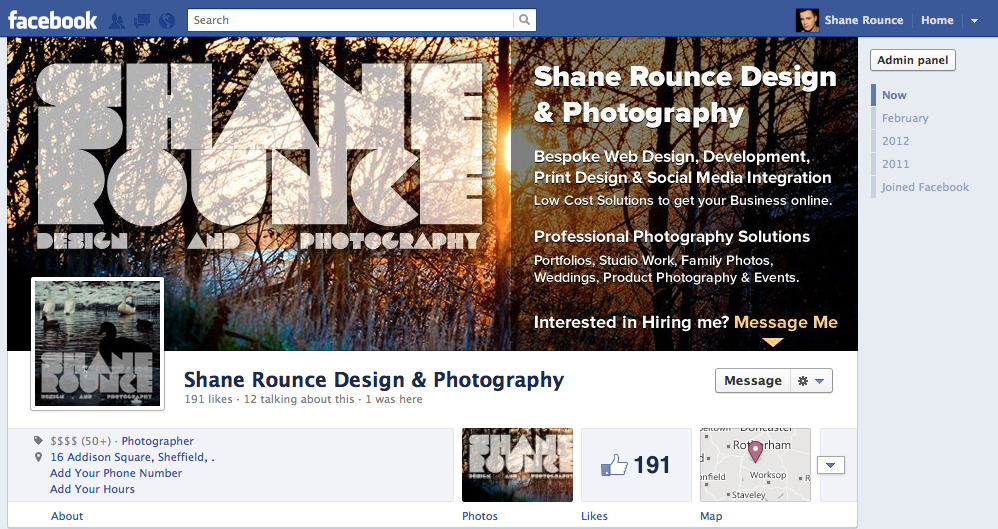The width and height of the screenshot is (998, 529).
Task: Open the gear dropdown beside Message
Action: (x=811, y=381)
